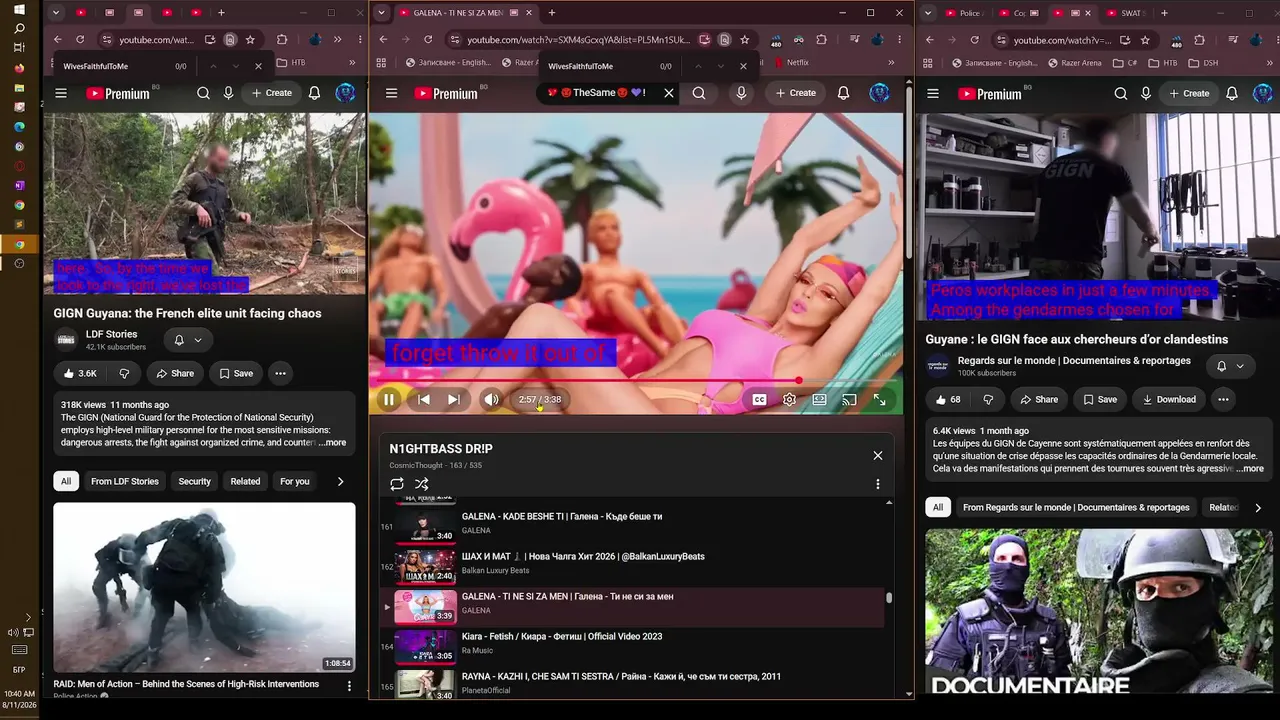The height and width of the screenshot is (720, 1280).
Task: Clear the TheSame search text in YouTube
Action: [669, 93]
